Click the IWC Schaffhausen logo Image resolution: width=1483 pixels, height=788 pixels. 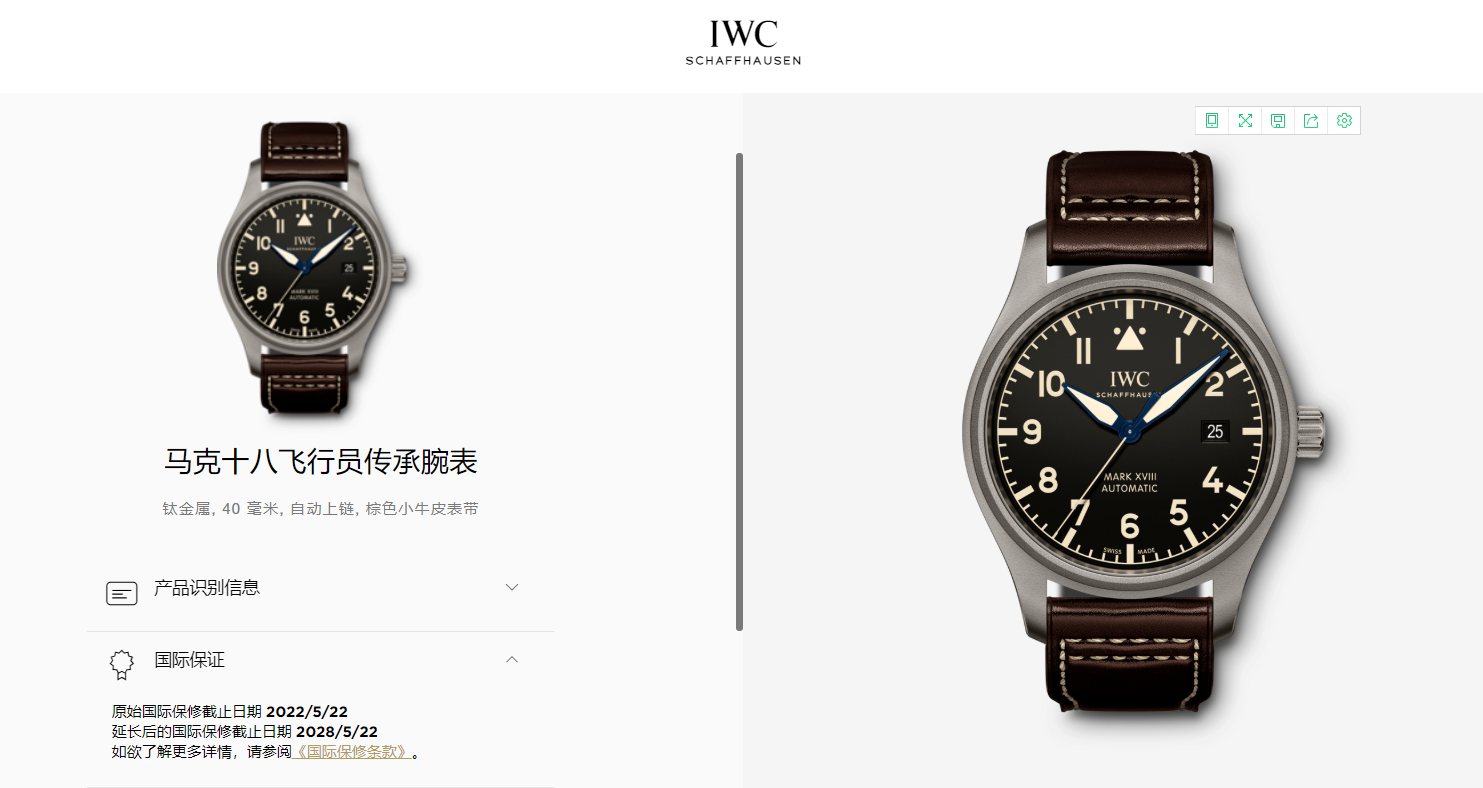pos(743,42)
